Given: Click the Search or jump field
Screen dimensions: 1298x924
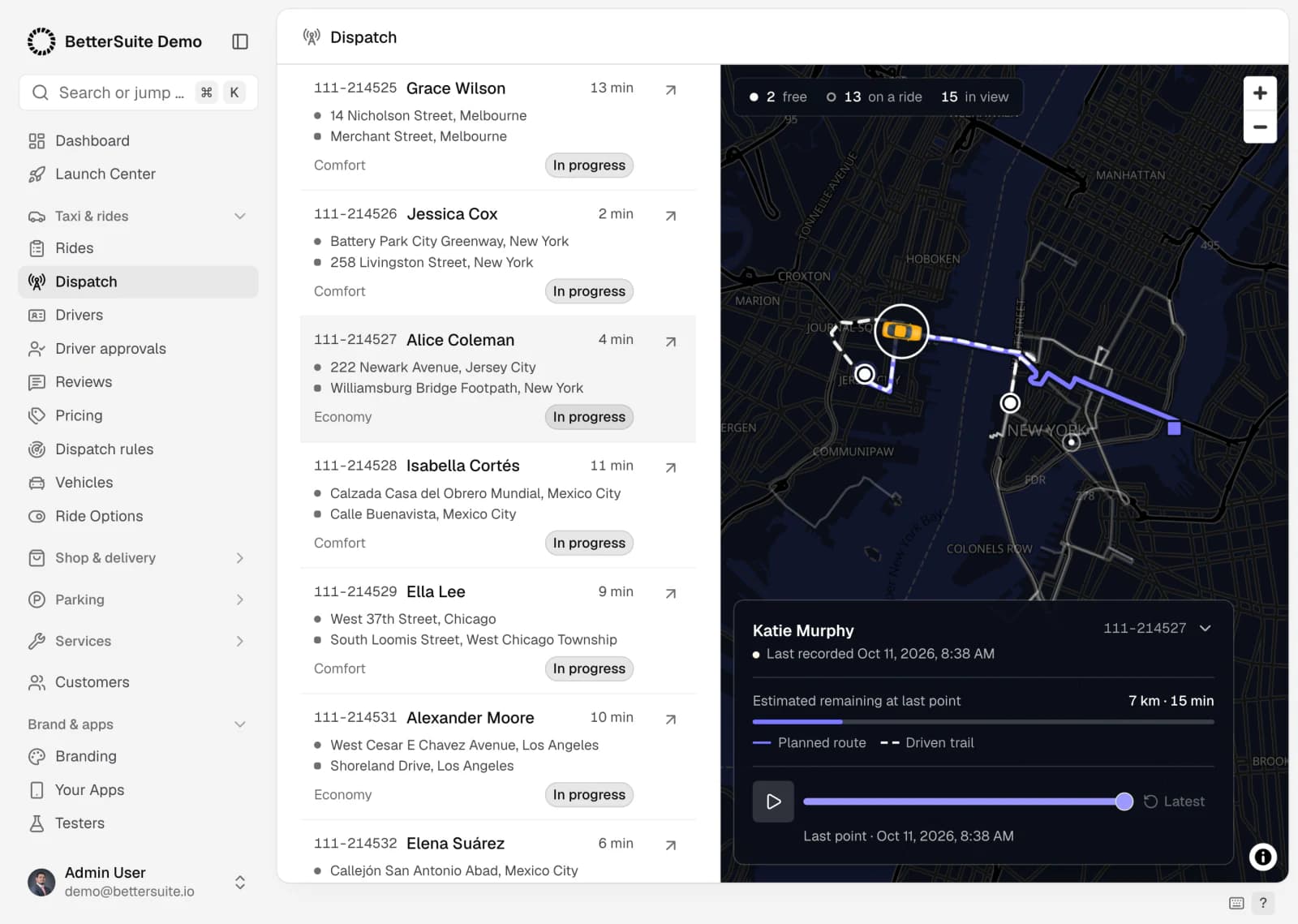Looking at the screenshot, I should tap(138, 92).
